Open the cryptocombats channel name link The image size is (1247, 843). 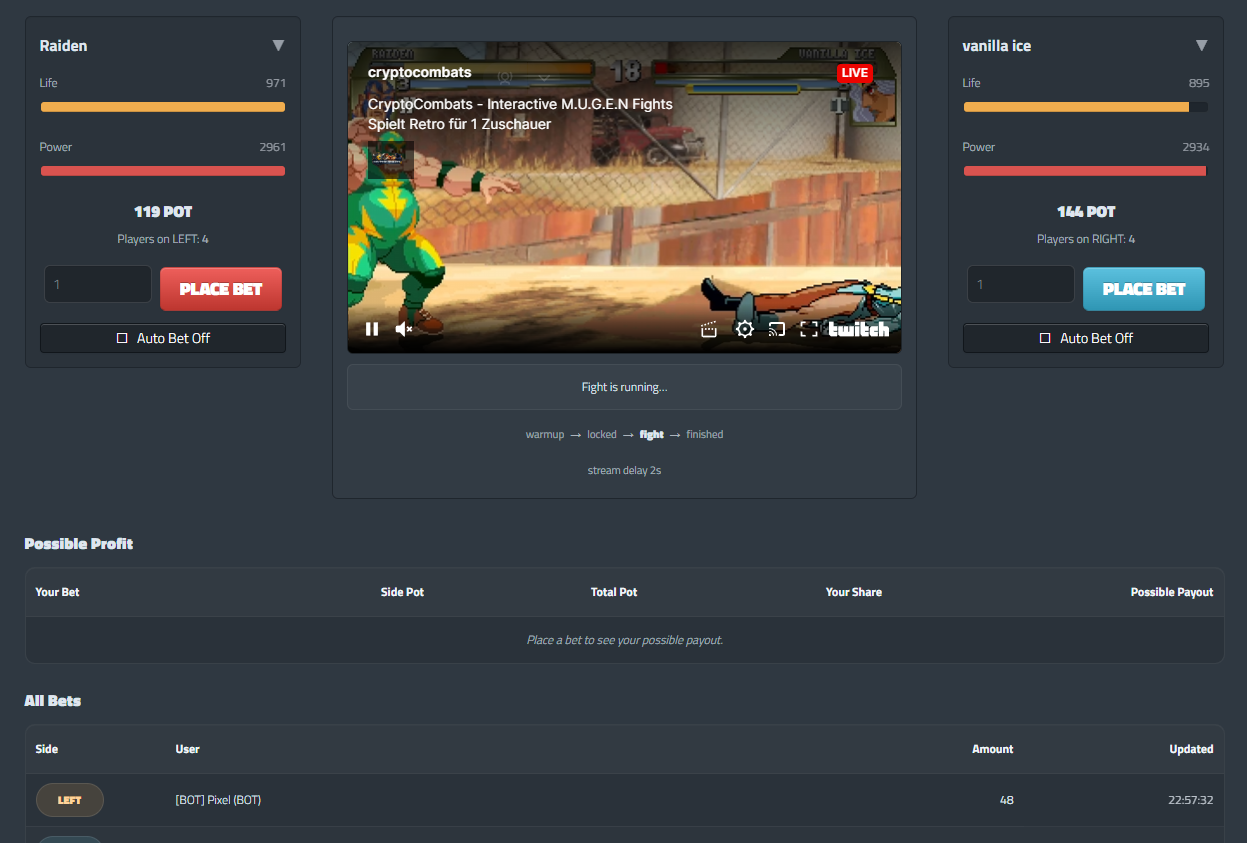point(420,72)
